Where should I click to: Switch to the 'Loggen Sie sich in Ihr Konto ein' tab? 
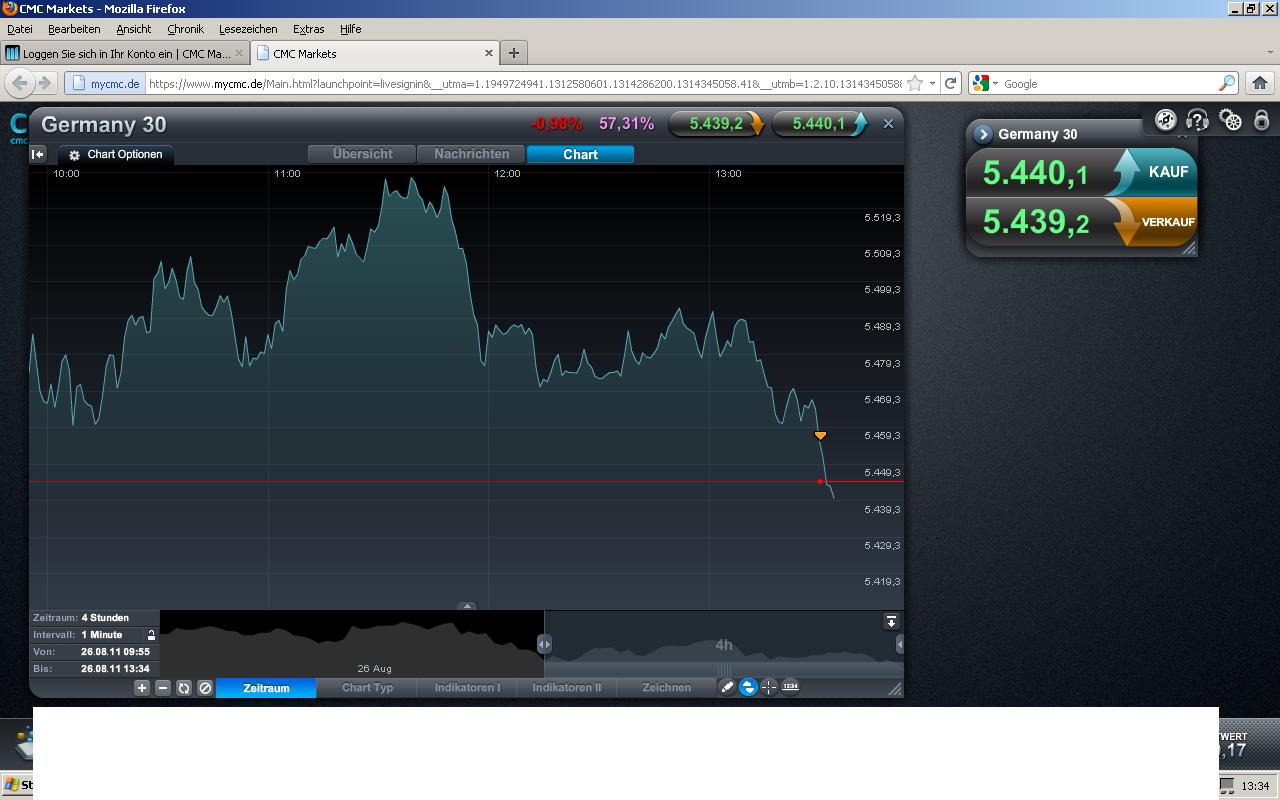click(x=125, y=53)
